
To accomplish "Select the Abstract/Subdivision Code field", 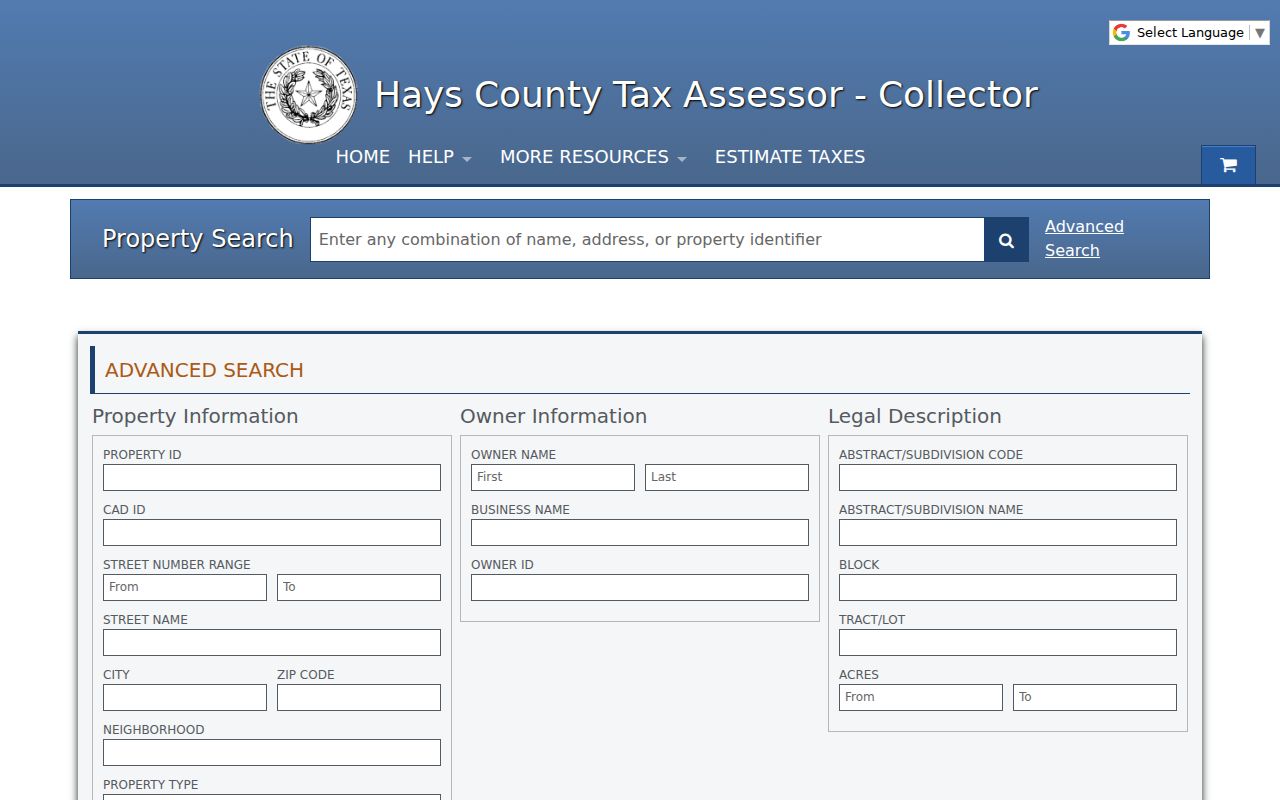I will (x=1008, y=477).
